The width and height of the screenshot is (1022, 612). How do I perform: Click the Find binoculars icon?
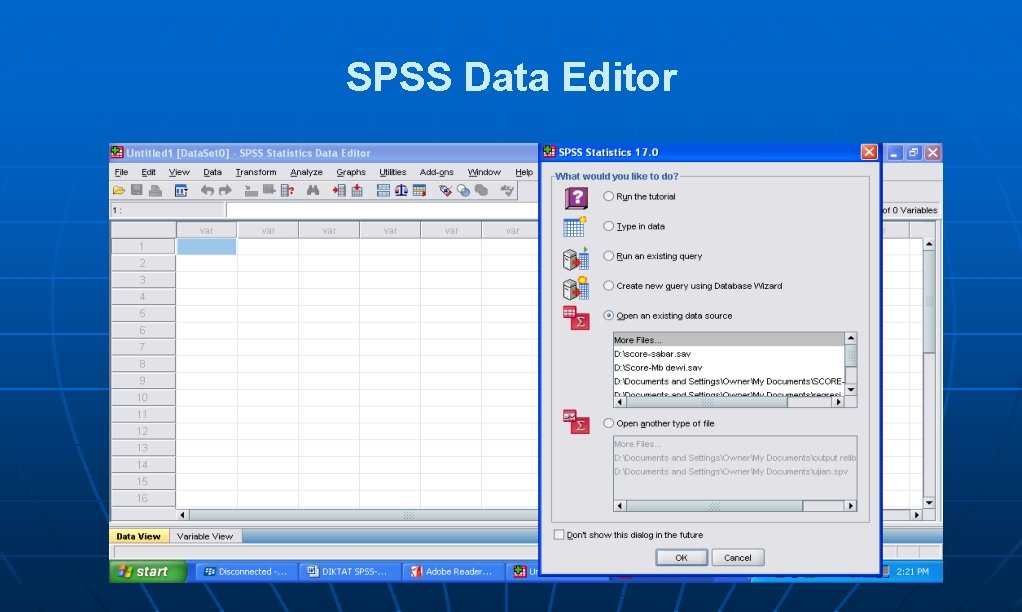pyautogui.click(x=313, y=190)
